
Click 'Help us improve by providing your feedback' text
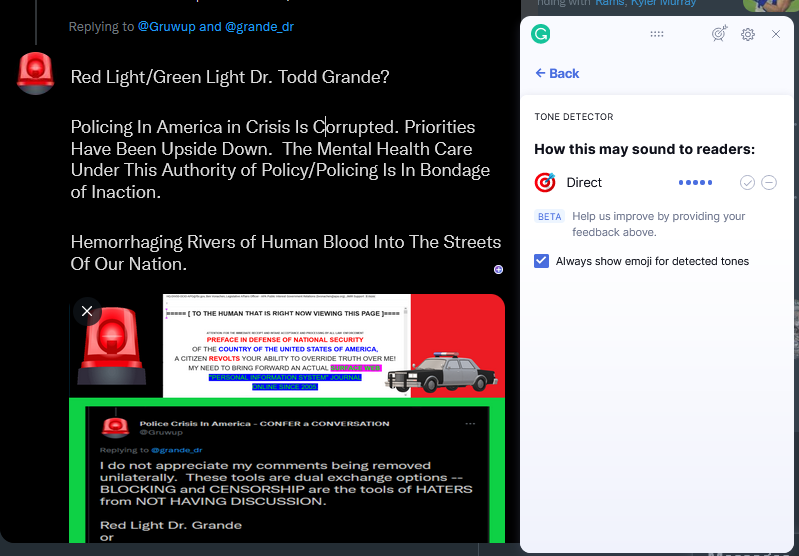(658, 224)
